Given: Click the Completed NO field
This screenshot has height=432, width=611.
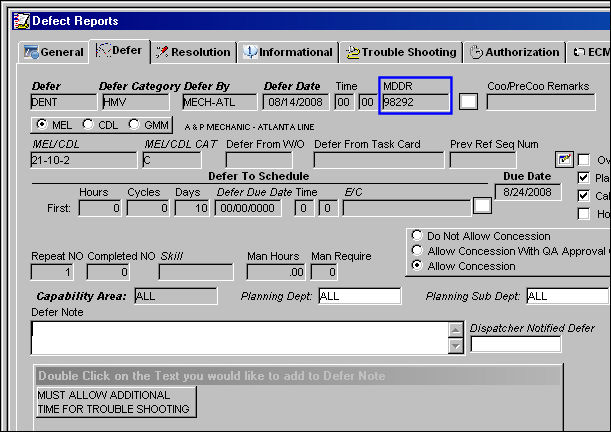Looking at the screenshot, I should (108, 272).
